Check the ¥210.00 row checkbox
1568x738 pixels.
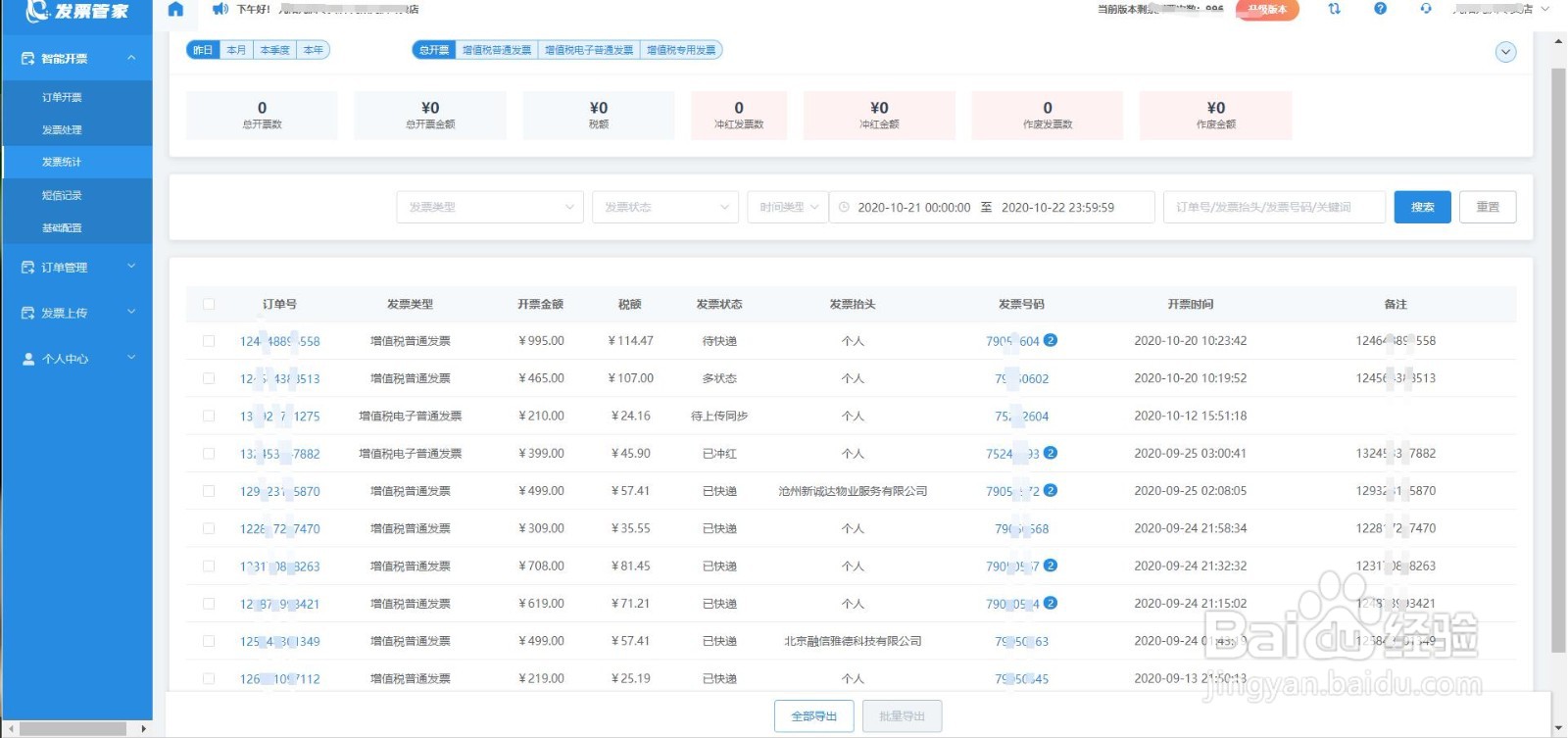click(209, 416)
